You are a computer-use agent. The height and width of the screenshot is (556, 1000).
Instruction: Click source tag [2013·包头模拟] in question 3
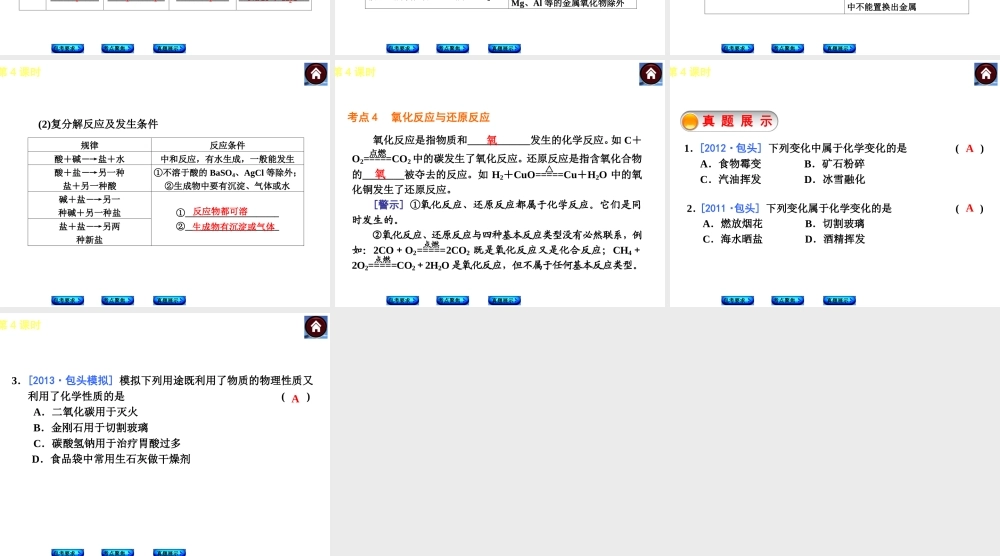[71, 381]
